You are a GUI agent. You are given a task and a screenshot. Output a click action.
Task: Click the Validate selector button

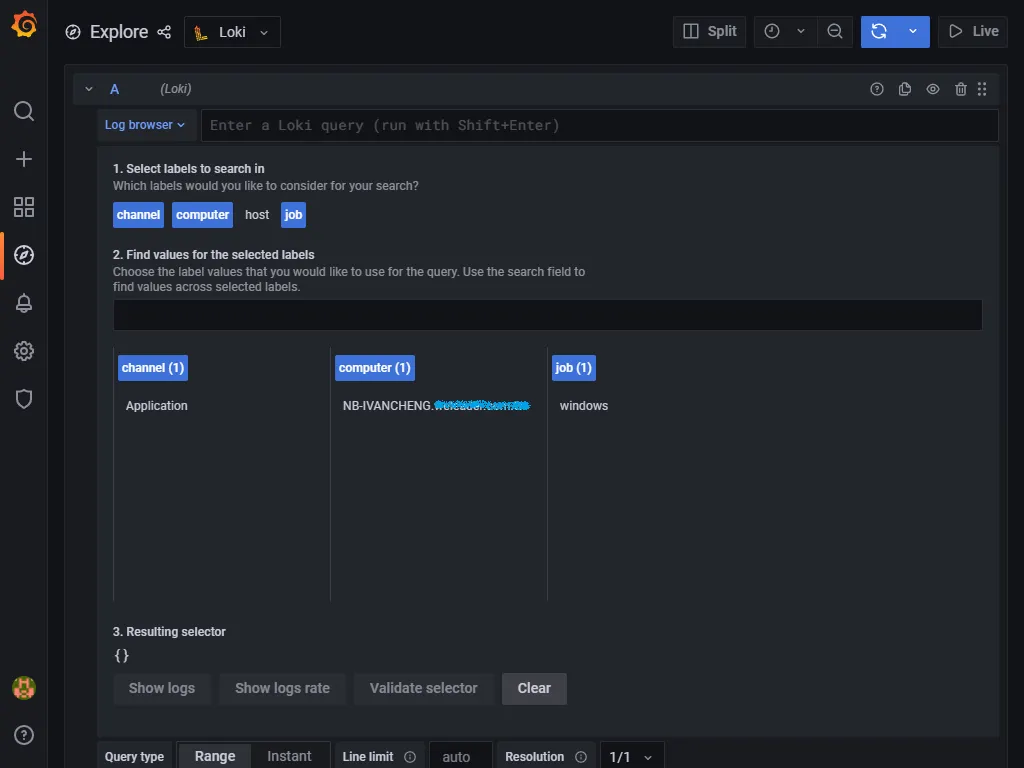pos(423,688)
